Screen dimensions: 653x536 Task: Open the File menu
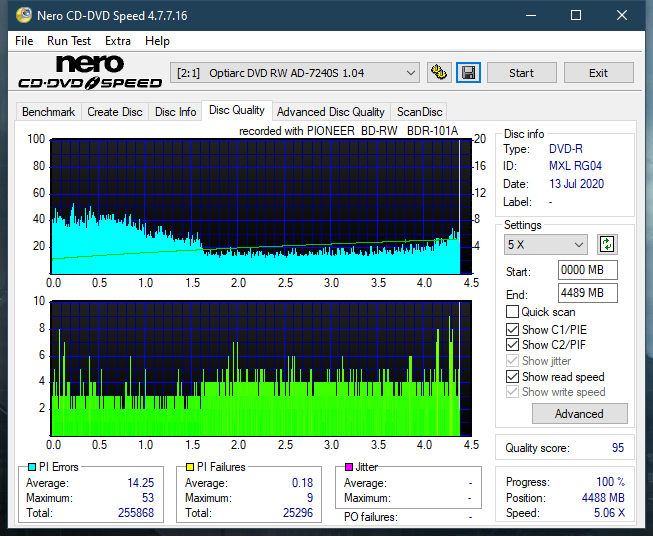tap(24, 41)
